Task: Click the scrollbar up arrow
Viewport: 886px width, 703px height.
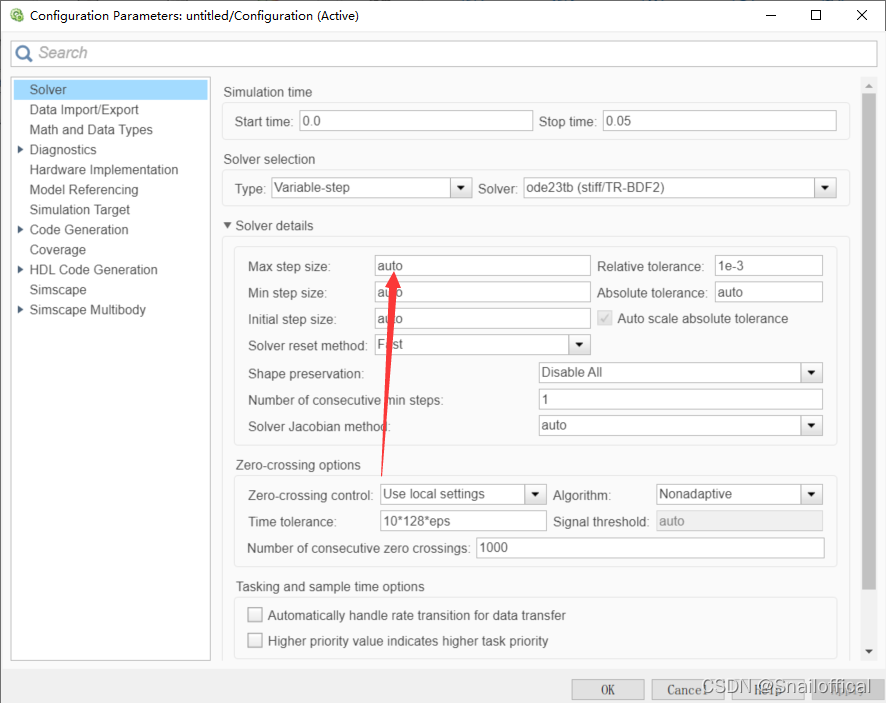Action: tap(868, 86)
